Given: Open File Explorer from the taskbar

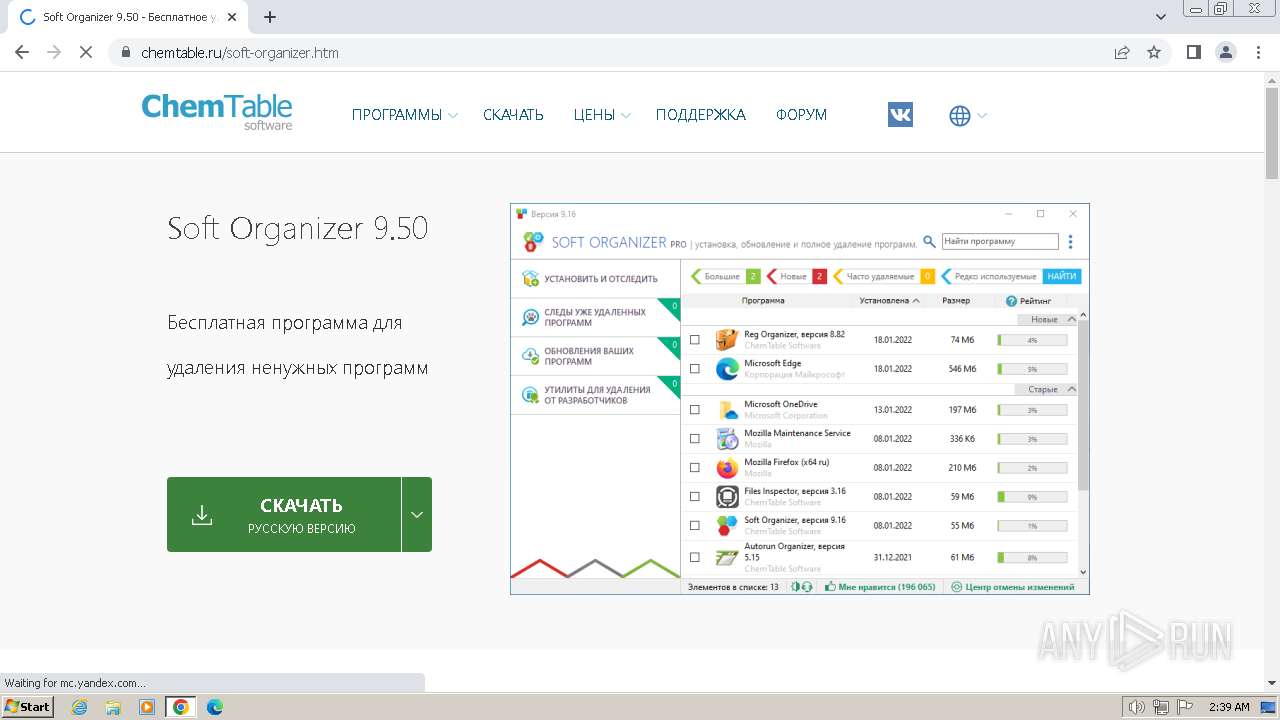Looking at the screenshot, I should tap(113, 707).
